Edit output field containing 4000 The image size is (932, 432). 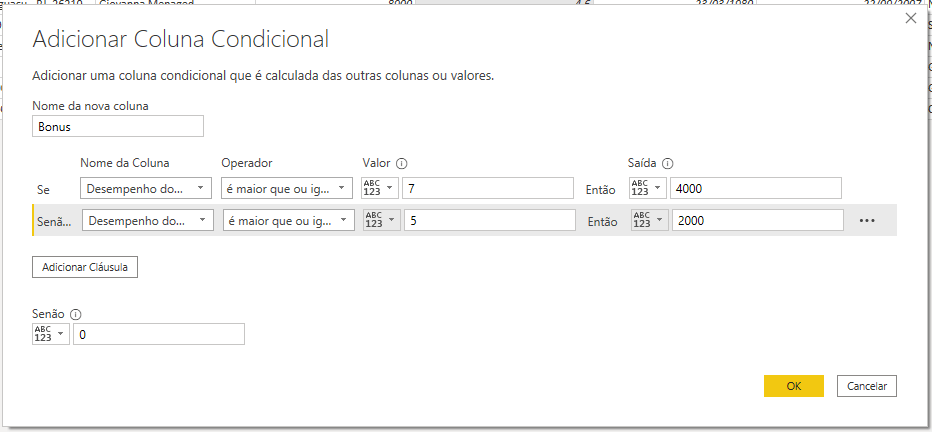pos(755,188)
